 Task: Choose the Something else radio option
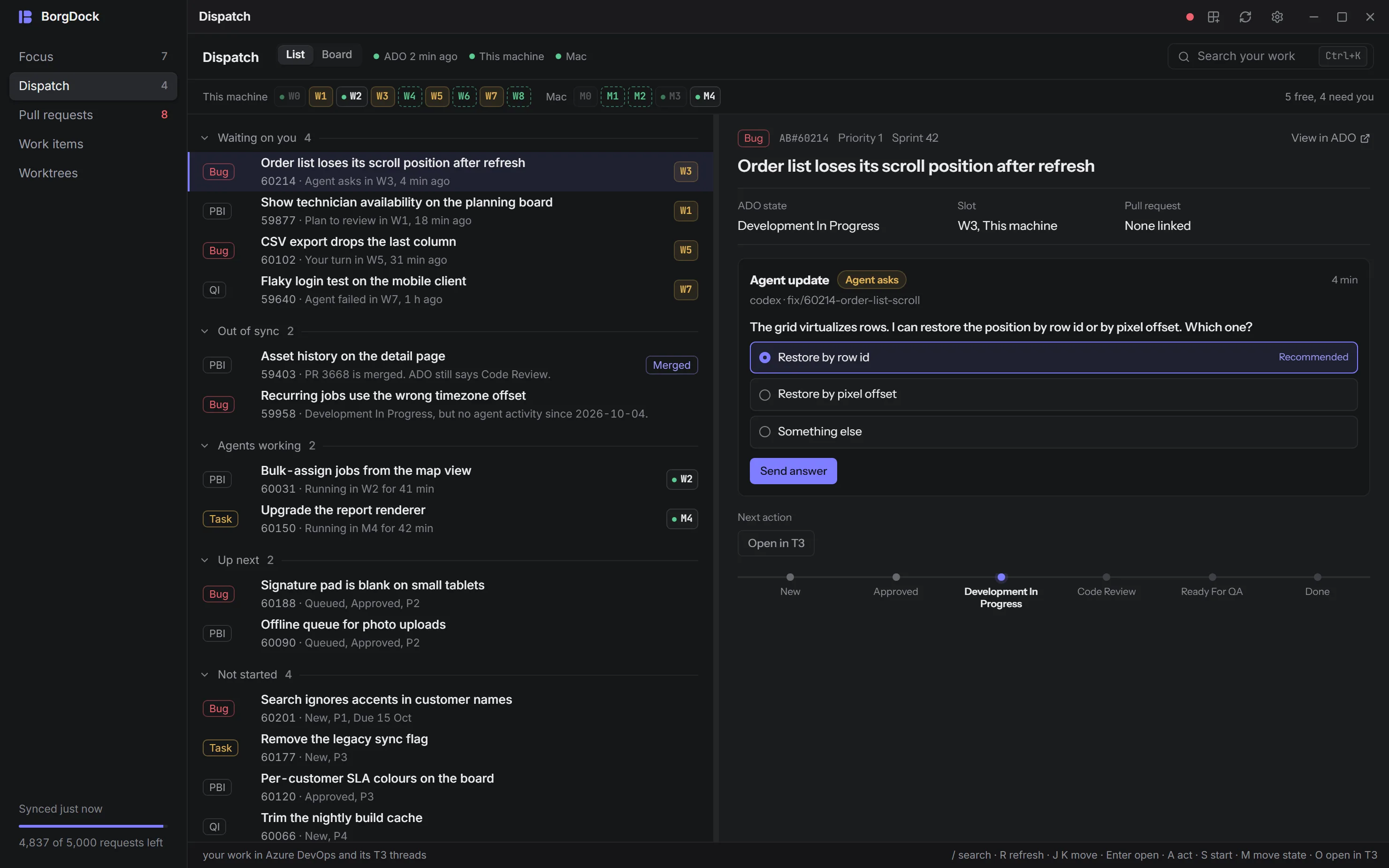coord(1053,432)
